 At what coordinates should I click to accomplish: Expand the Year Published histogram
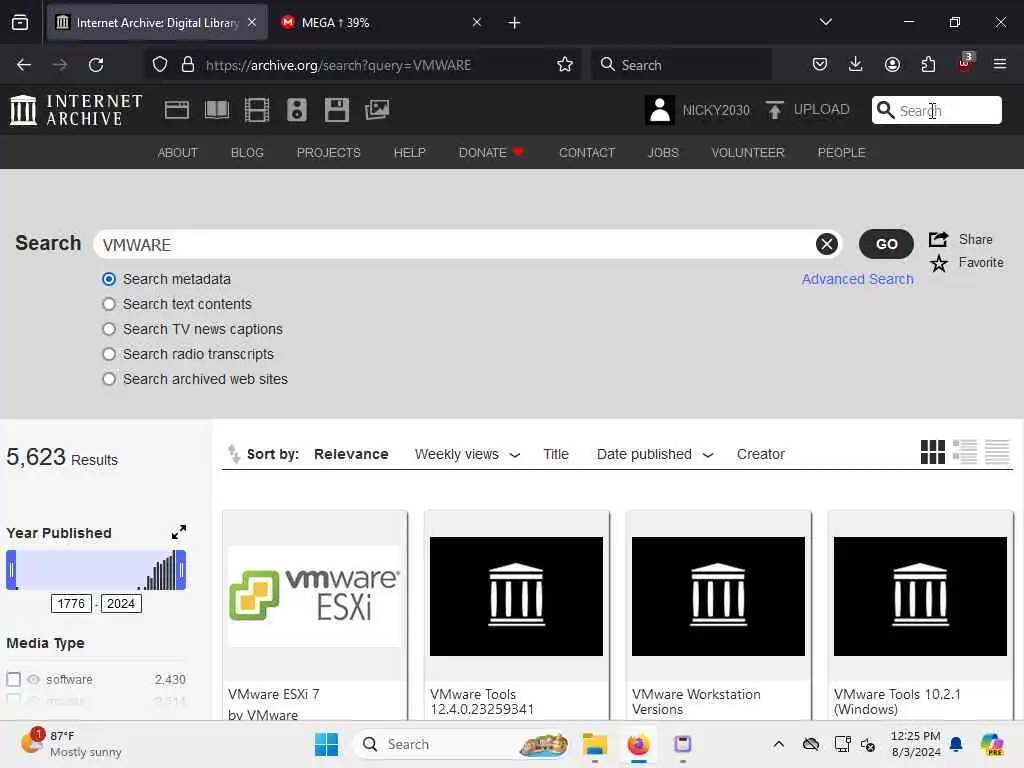click(179, 532)
